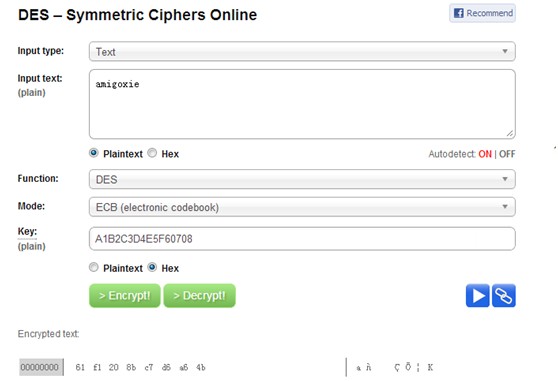
Task: Select Plaintext radio for the key
Action: 94,267
